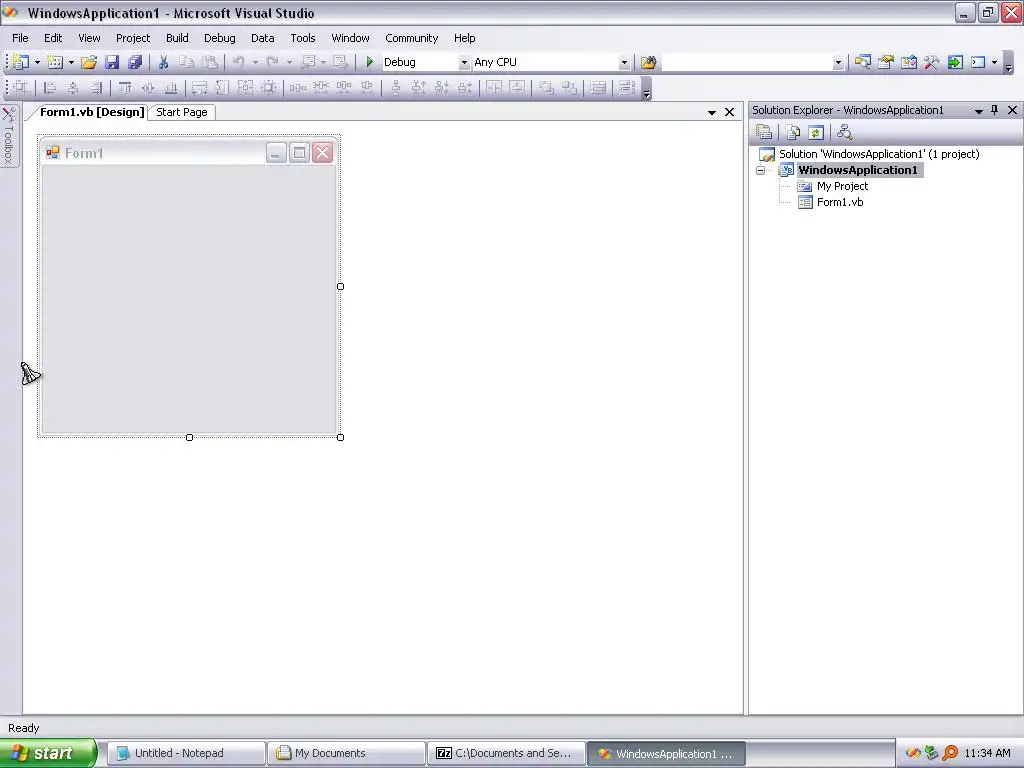The width and height of the screenshot is (1024, 768).
Task: Click the Redo arrow icon
Action: (272, 62)
